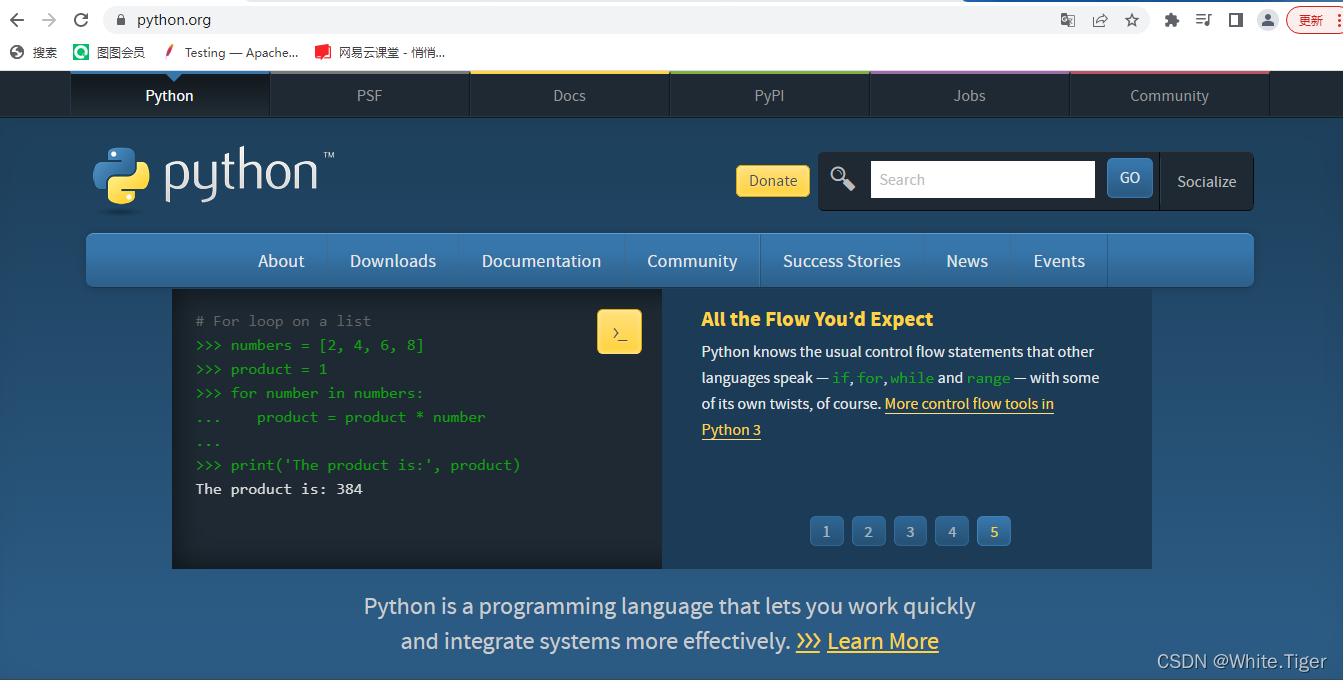This screenshot has width=1343, height=682.
Task: Switch to the Jobs top tab
Action: click(x=970, y=95)
